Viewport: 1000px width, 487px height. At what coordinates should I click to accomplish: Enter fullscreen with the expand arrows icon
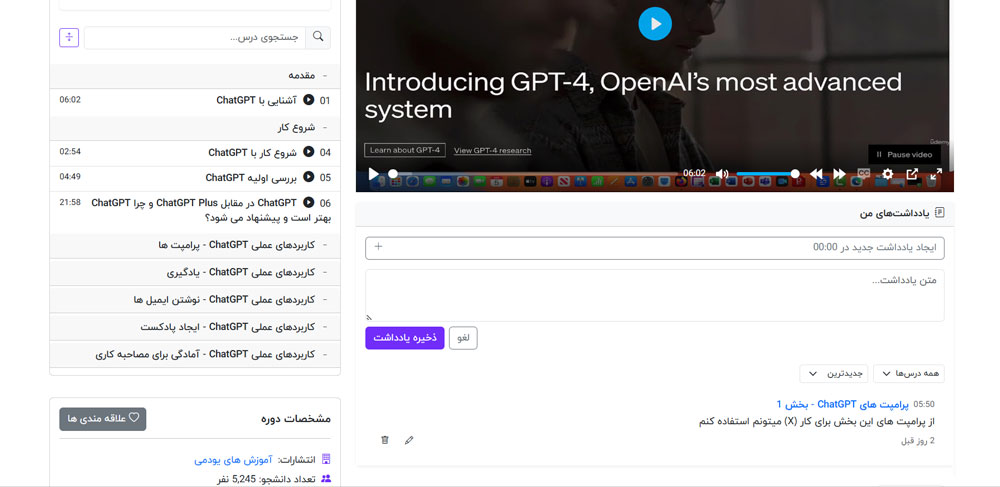pyautogui.click(x=936, y=173)
